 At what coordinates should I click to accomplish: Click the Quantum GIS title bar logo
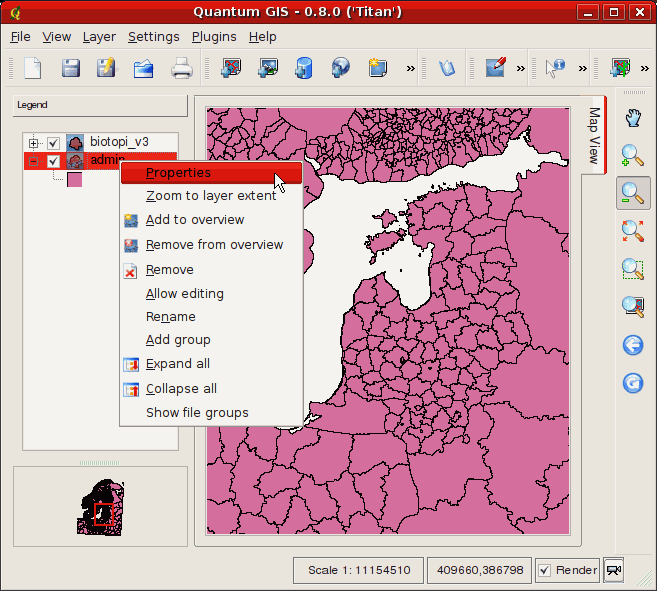point(16,13)
